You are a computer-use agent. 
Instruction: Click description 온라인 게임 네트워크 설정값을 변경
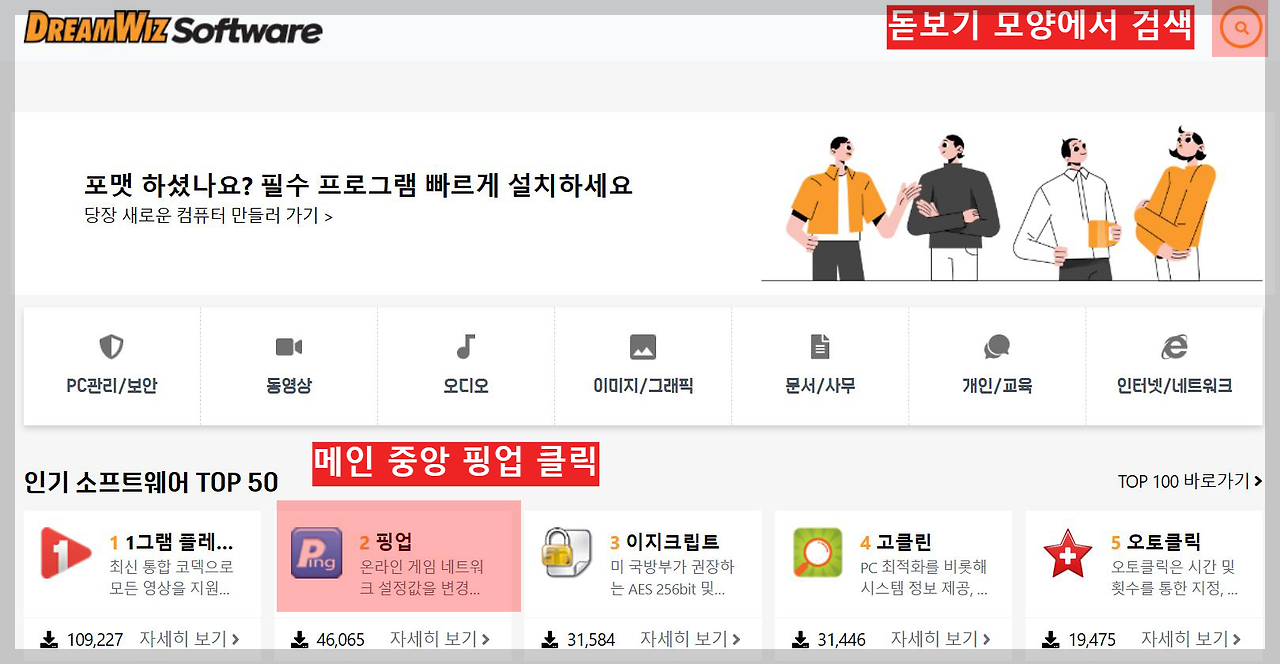click(422, 578)
